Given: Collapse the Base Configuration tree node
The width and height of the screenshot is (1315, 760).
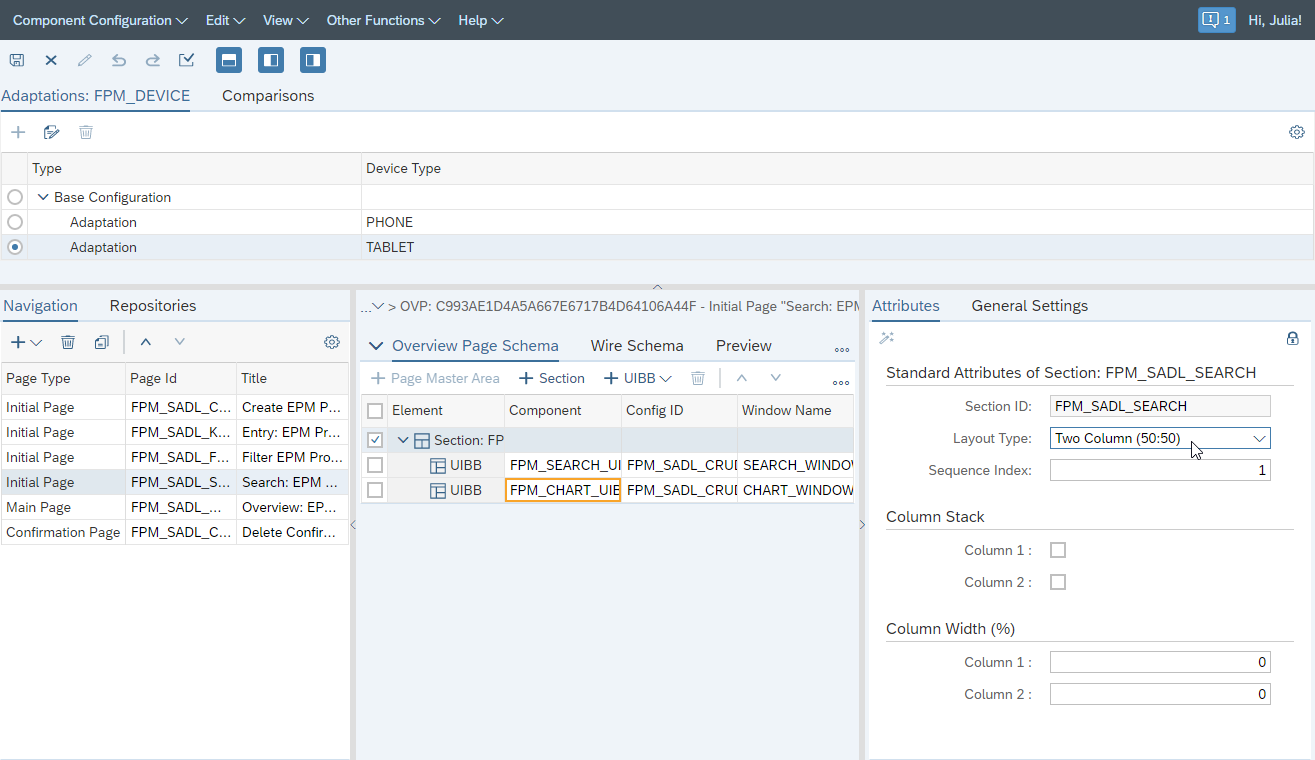Looking at the screenshot, I should coord(42,197).
